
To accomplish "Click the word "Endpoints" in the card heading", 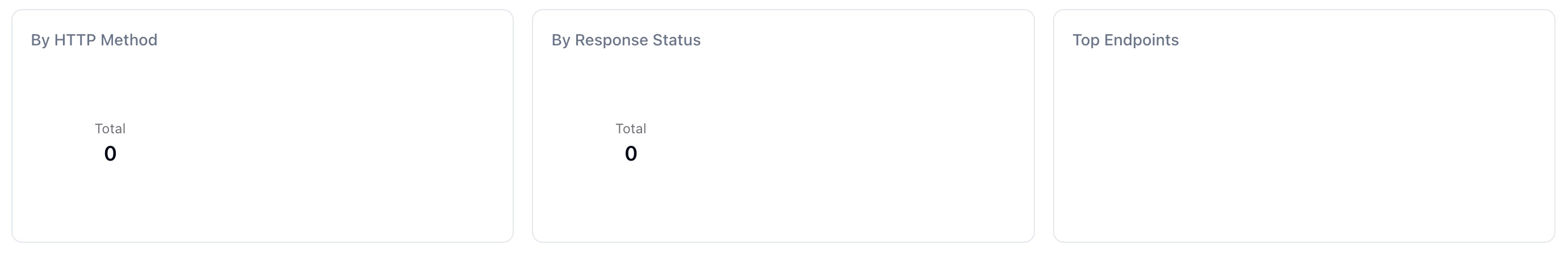I will coord(1141,40).
